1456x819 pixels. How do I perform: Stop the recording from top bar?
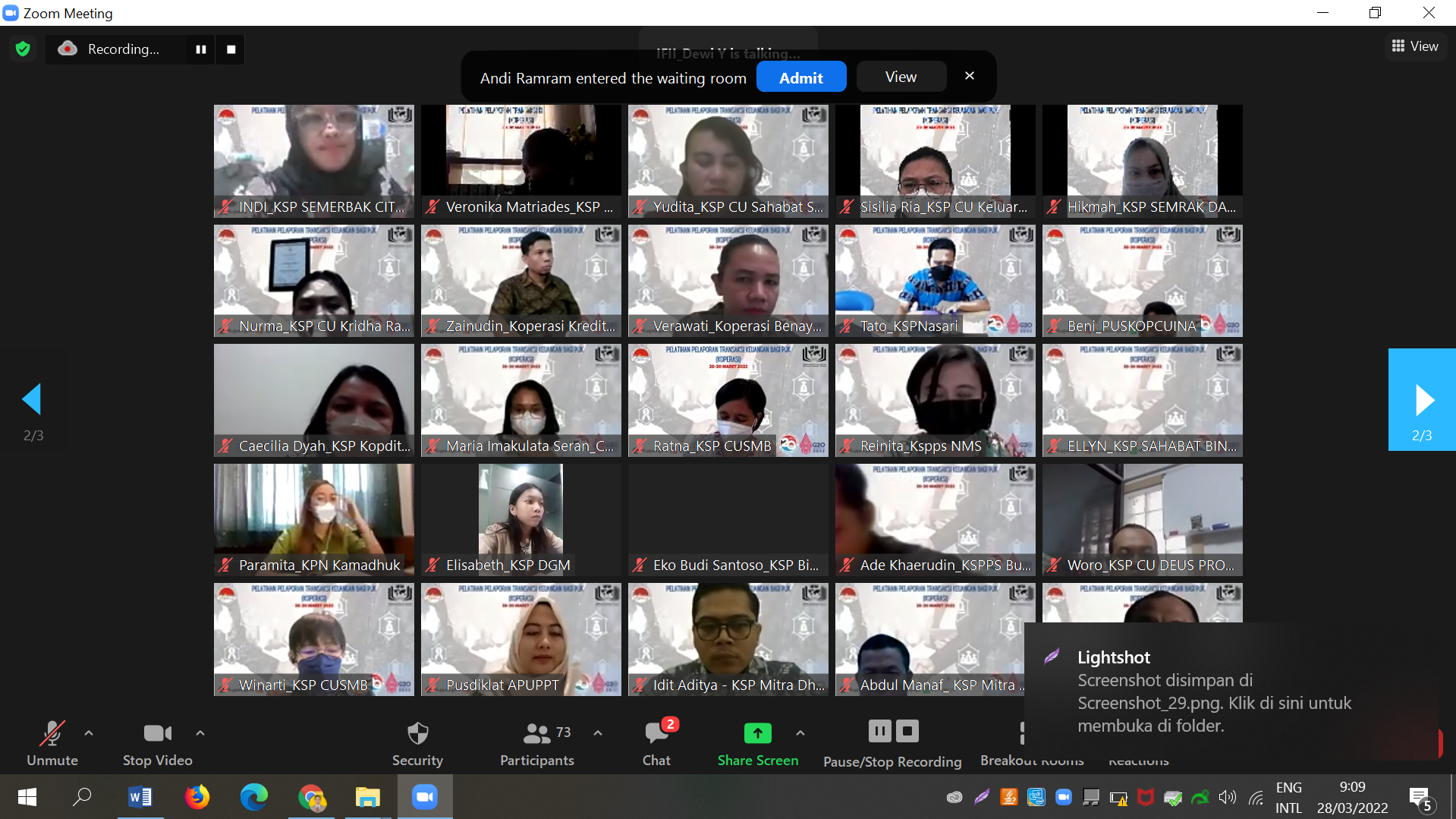(x=231, y=49)
